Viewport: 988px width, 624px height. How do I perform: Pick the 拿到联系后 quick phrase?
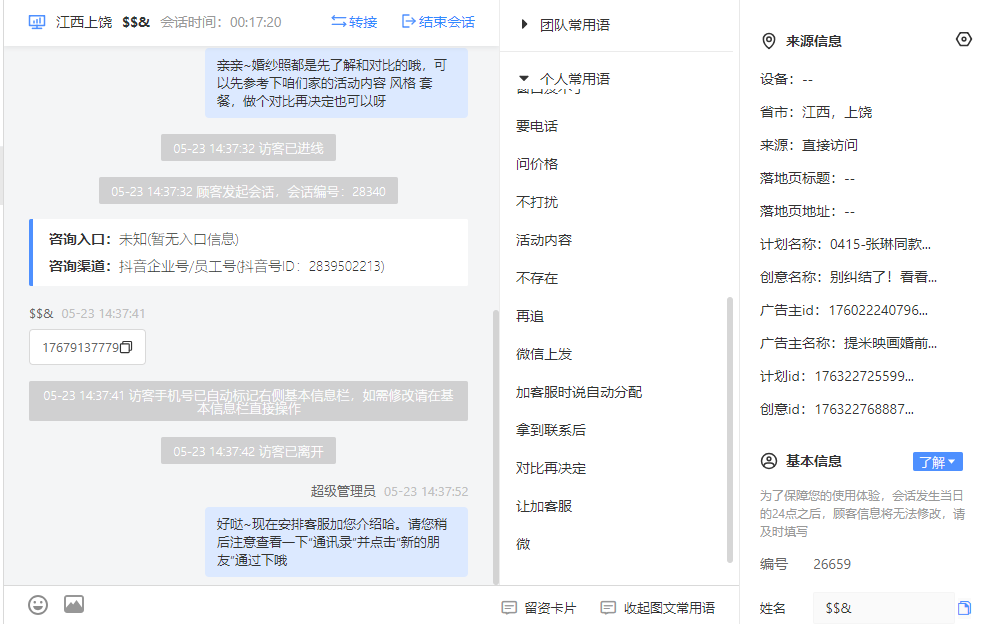[551, 430]
